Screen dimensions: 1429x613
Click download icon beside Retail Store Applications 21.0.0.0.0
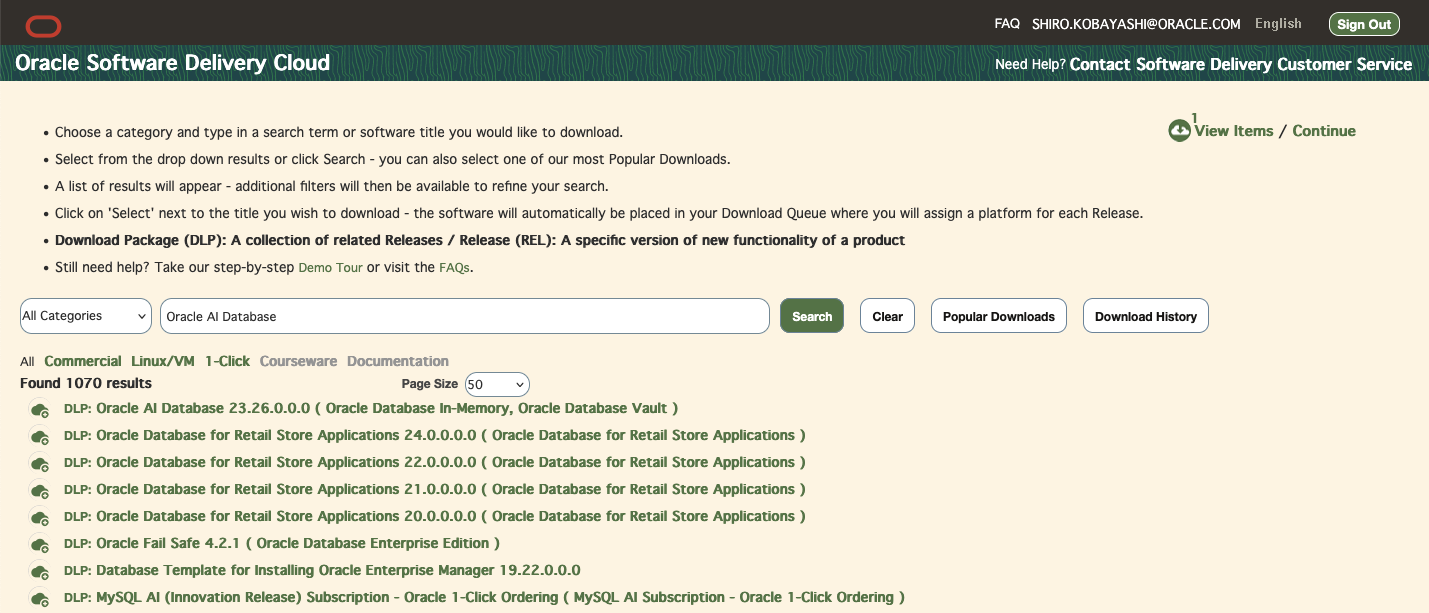pos(40,491)
